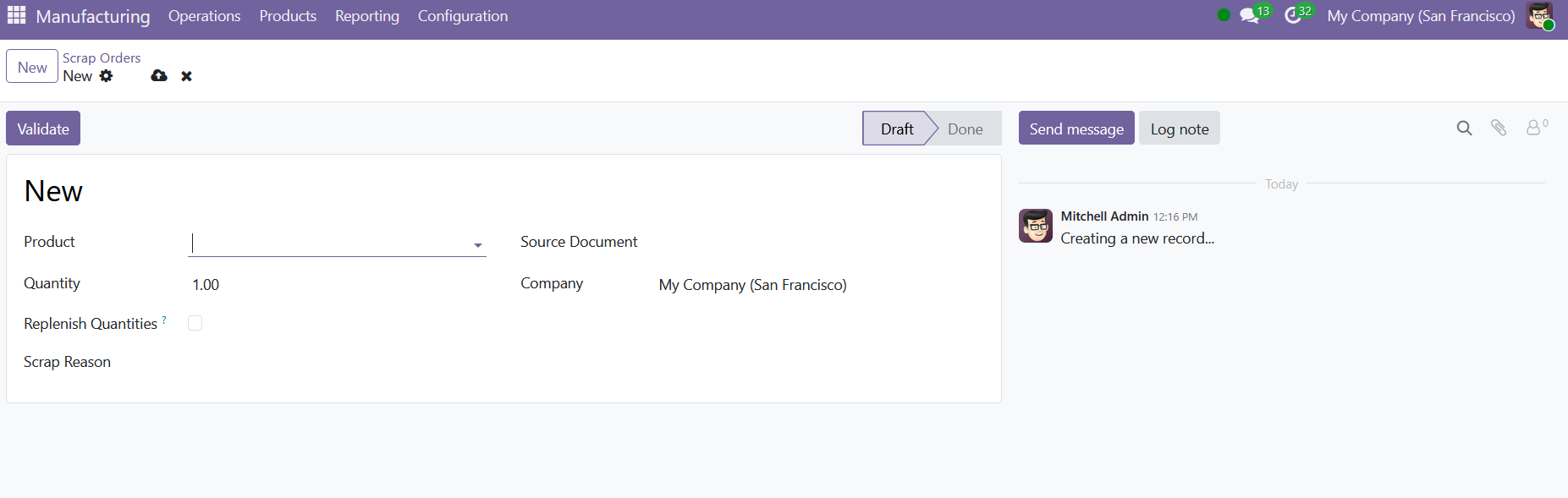Open the Configuration menu
This screenshot has width=1568, height=498.
pyautogui.click(x=463, y=16)
